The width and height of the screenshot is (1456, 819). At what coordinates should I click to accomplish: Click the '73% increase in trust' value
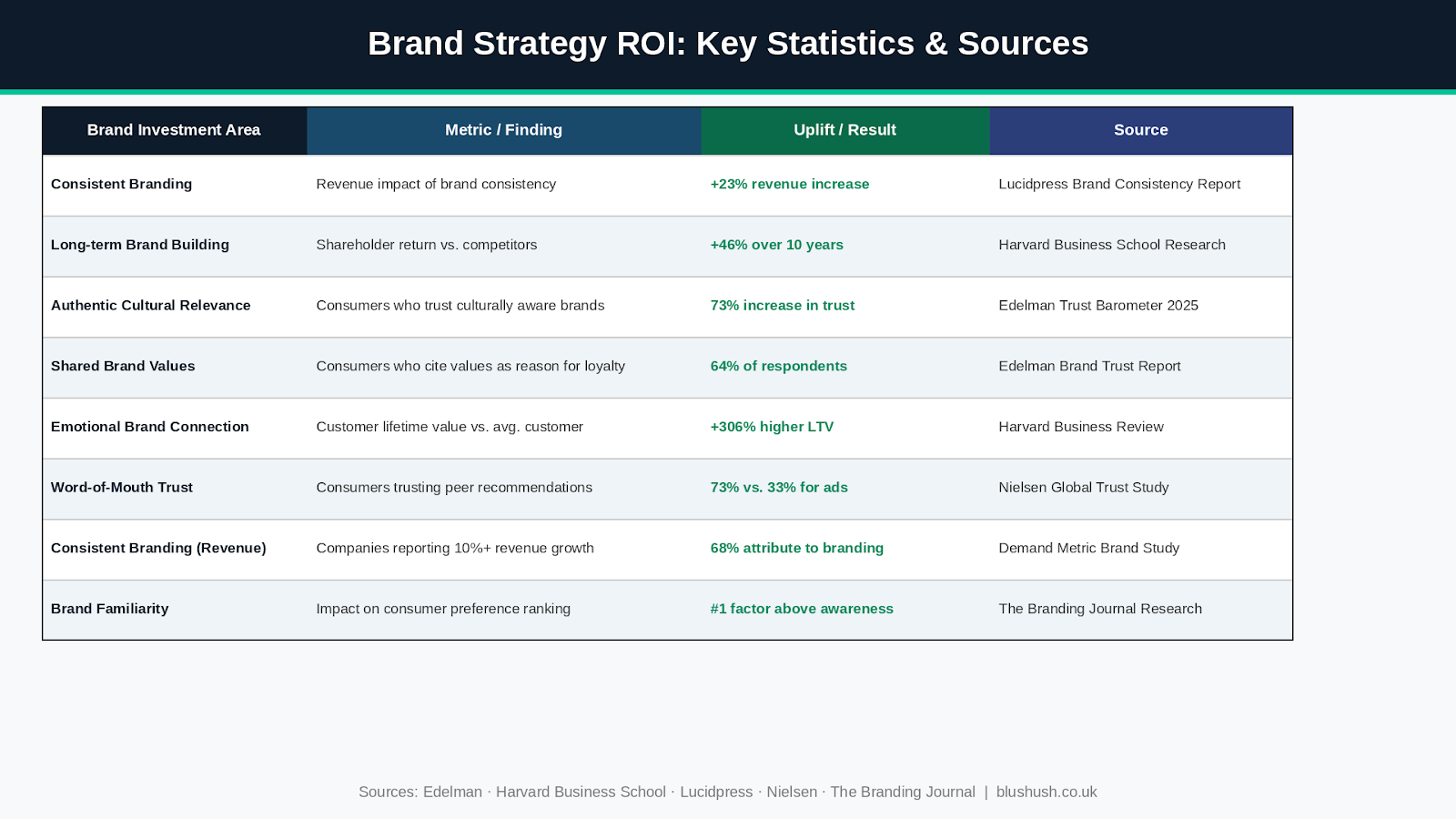click(783, 306)
